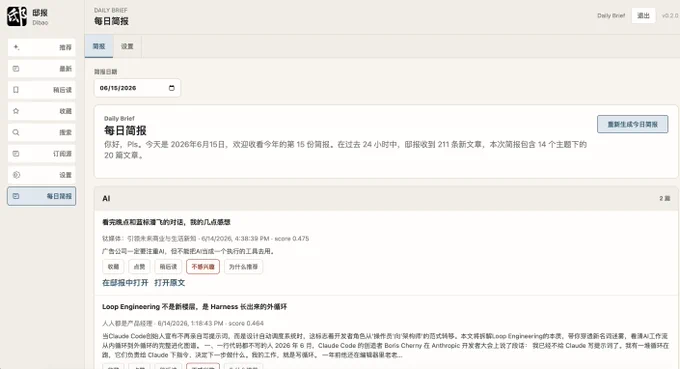Click the 退出 logout button
This screenshot has height=369, width=680.
643,16
